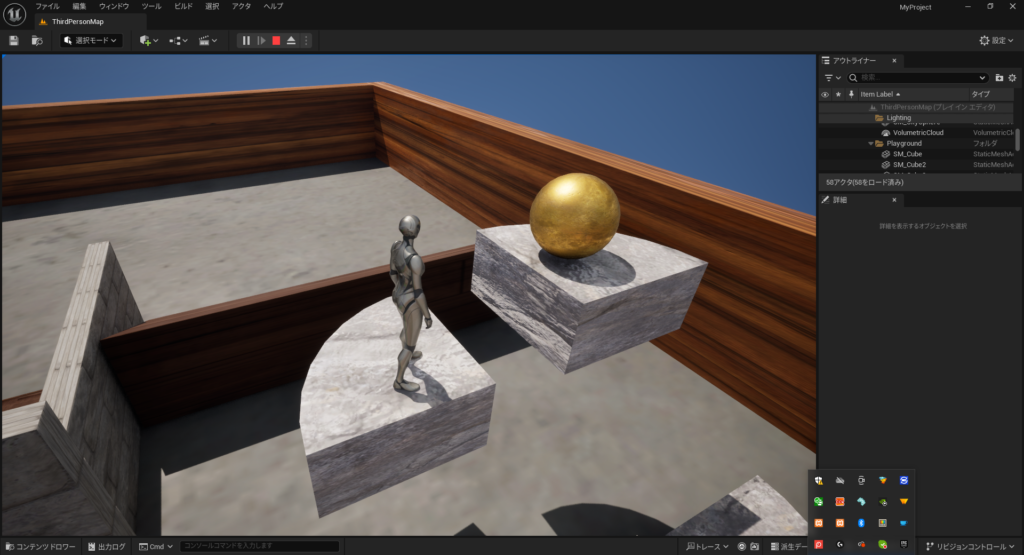1024x555 pixels.
Task: Click the Outliner settings gear icon
Action: (x=1013, y=77)
